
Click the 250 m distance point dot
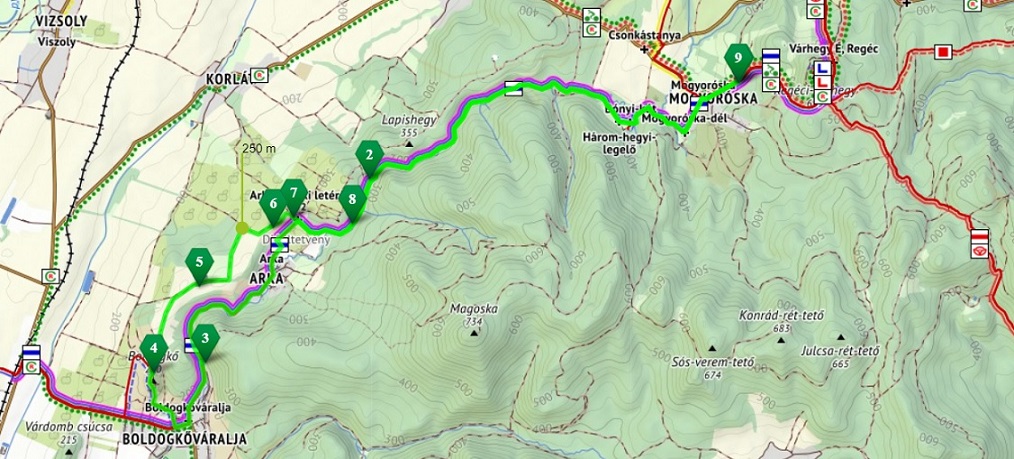(x=242, y=228)
